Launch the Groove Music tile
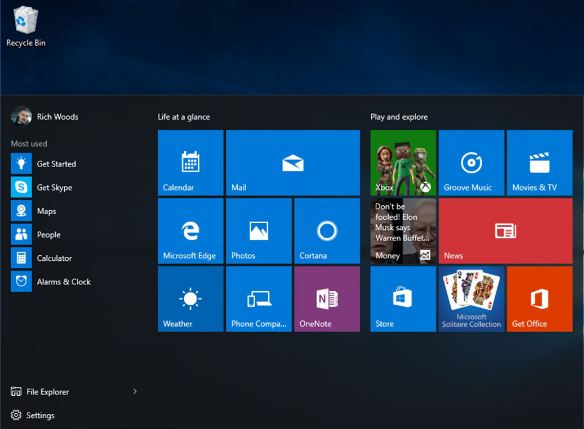Viewport: 584px width, 429px height. (x=472, y=163)
